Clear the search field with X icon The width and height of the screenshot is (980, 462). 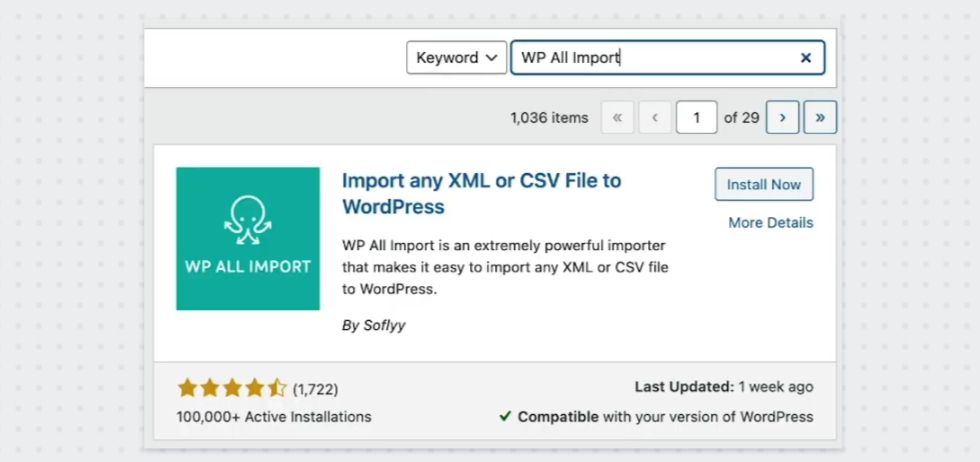click(x=806, y=58)
